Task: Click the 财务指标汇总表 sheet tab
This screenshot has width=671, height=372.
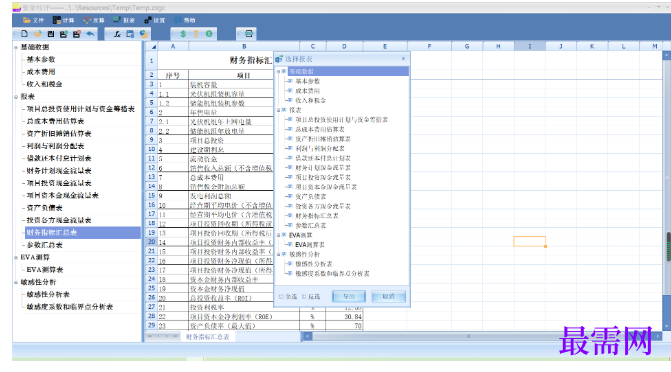Action: tap(208, 337)
